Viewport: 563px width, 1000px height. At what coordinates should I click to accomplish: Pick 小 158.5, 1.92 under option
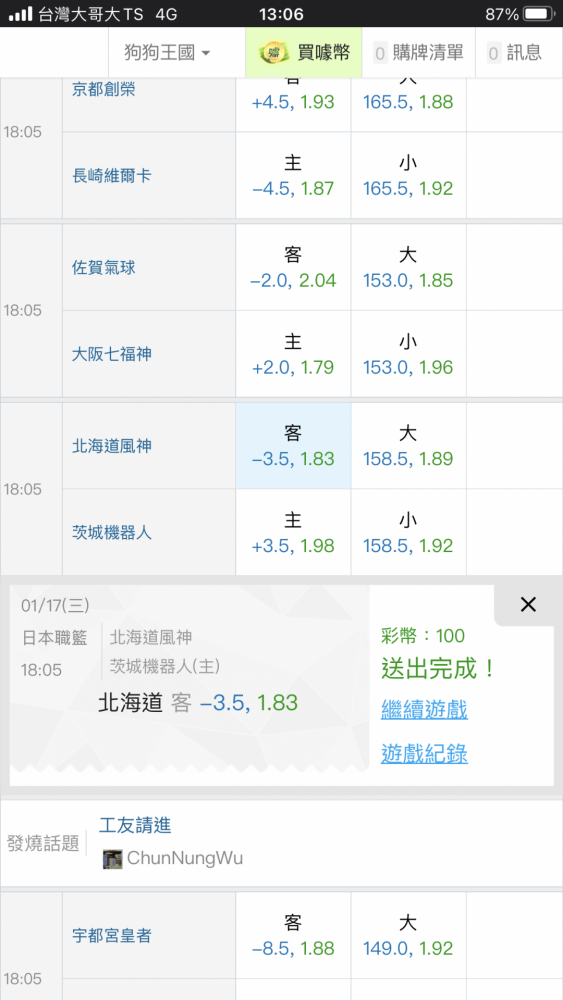(x=408, y=533)
